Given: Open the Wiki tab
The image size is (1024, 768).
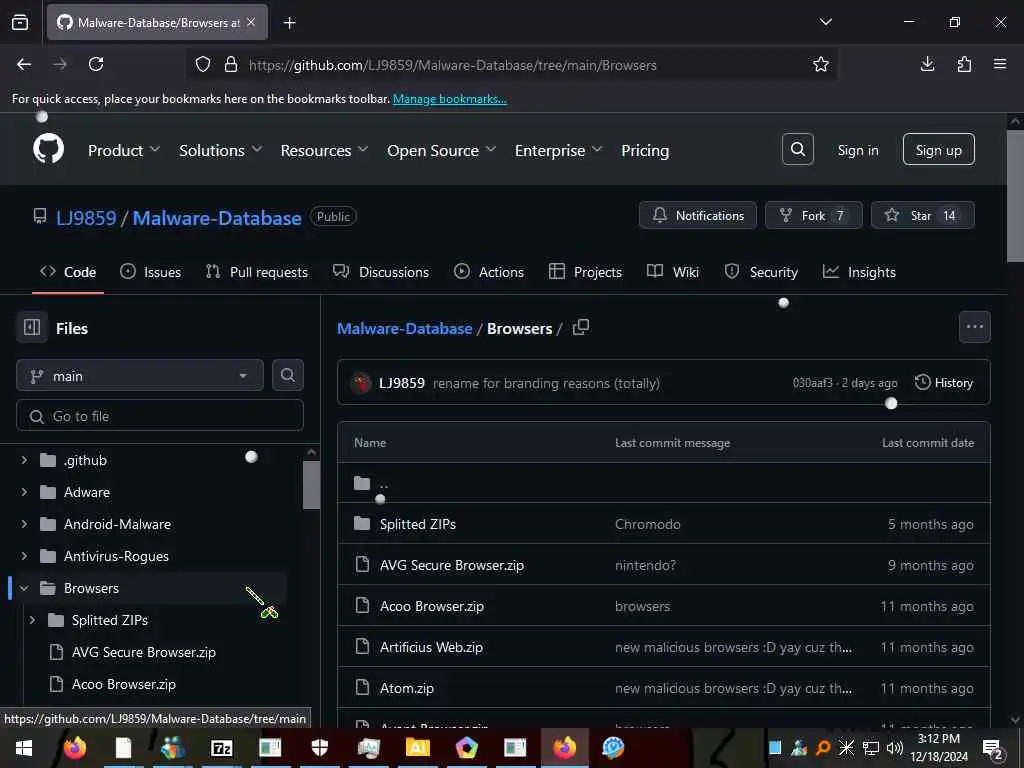Looking at the screenshot, I should click(673, 272).
